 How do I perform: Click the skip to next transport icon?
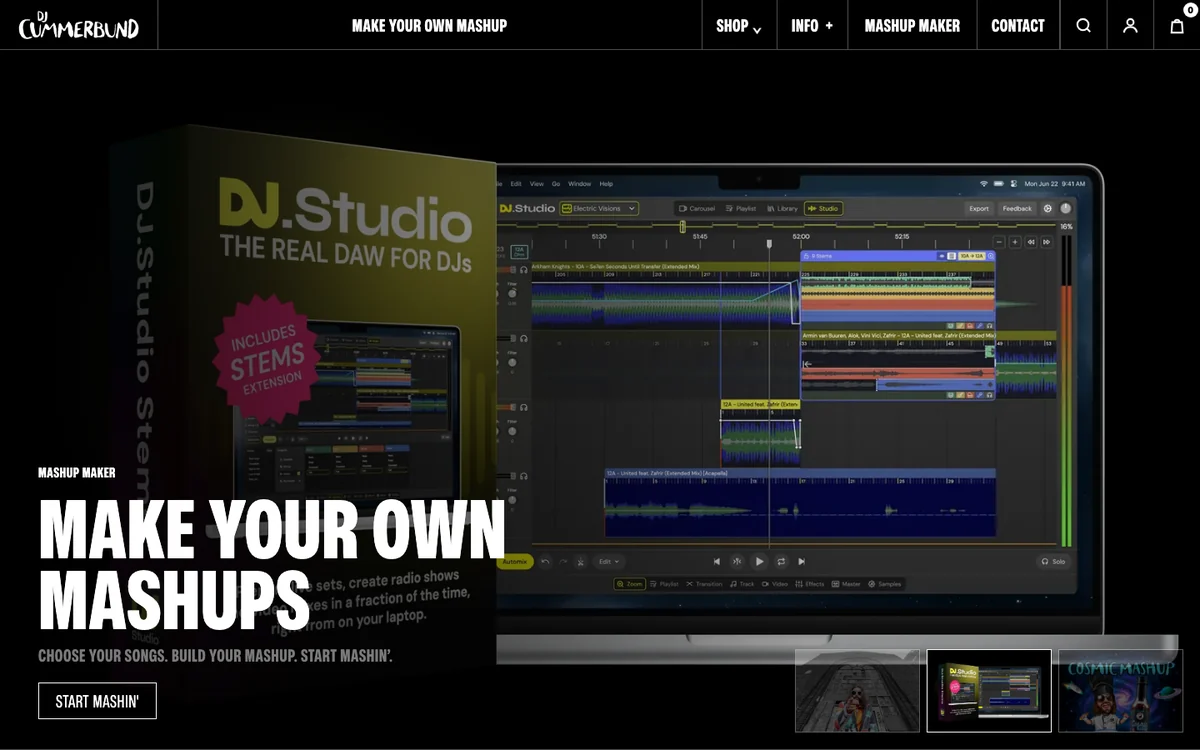click(x=802, y=562)
